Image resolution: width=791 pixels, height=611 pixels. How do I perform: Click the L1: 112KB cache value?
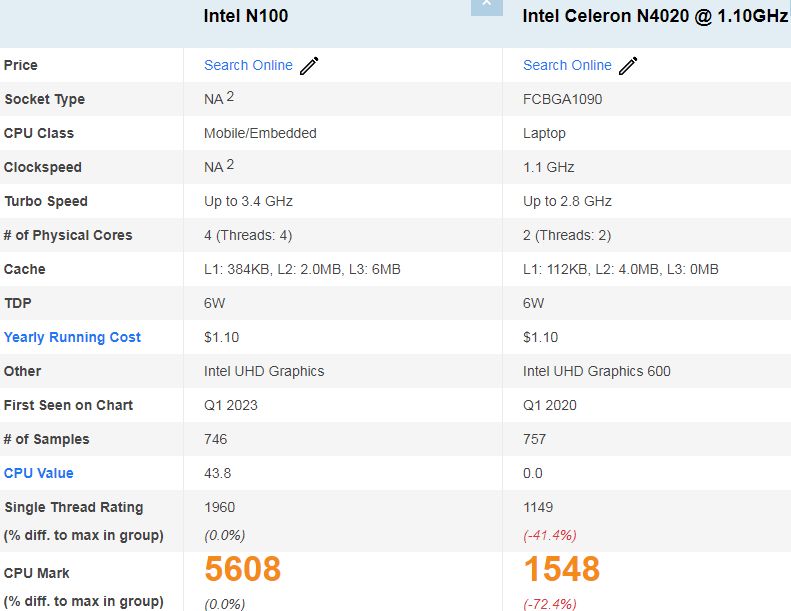[x=620, y=269]
